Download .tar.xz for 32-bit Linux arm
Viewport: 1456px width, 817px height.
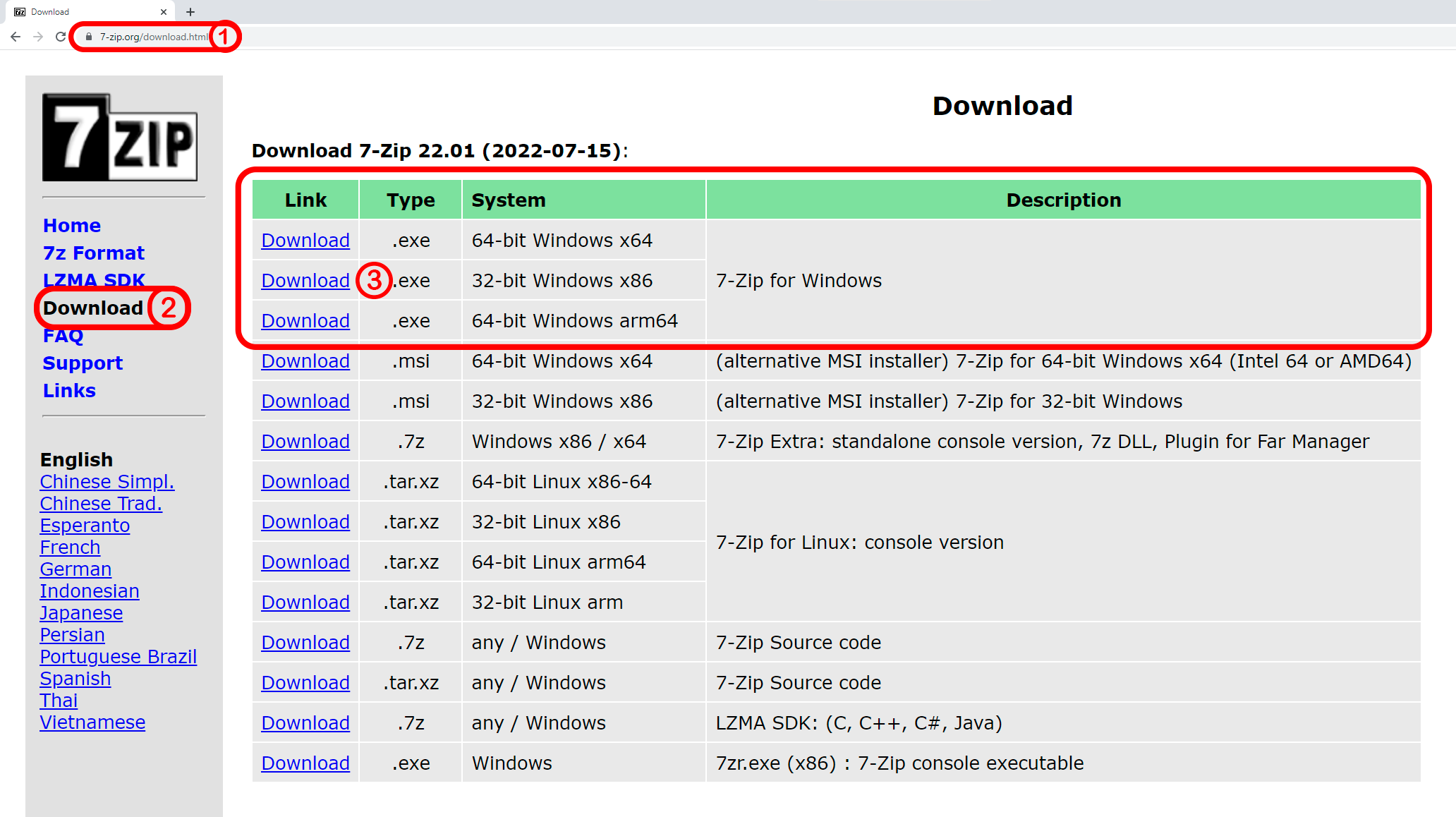(305, 603)
